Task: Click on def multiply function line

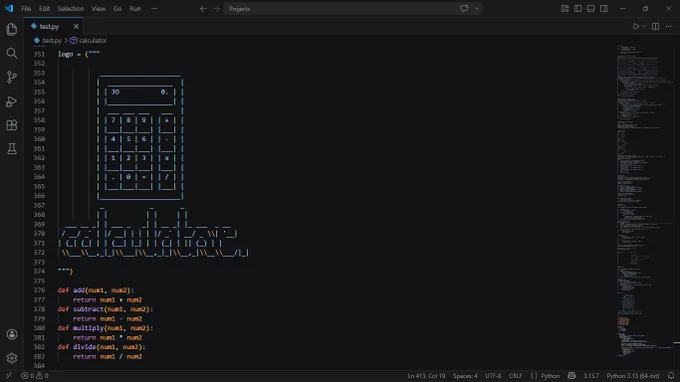Action: pos(105,328)
